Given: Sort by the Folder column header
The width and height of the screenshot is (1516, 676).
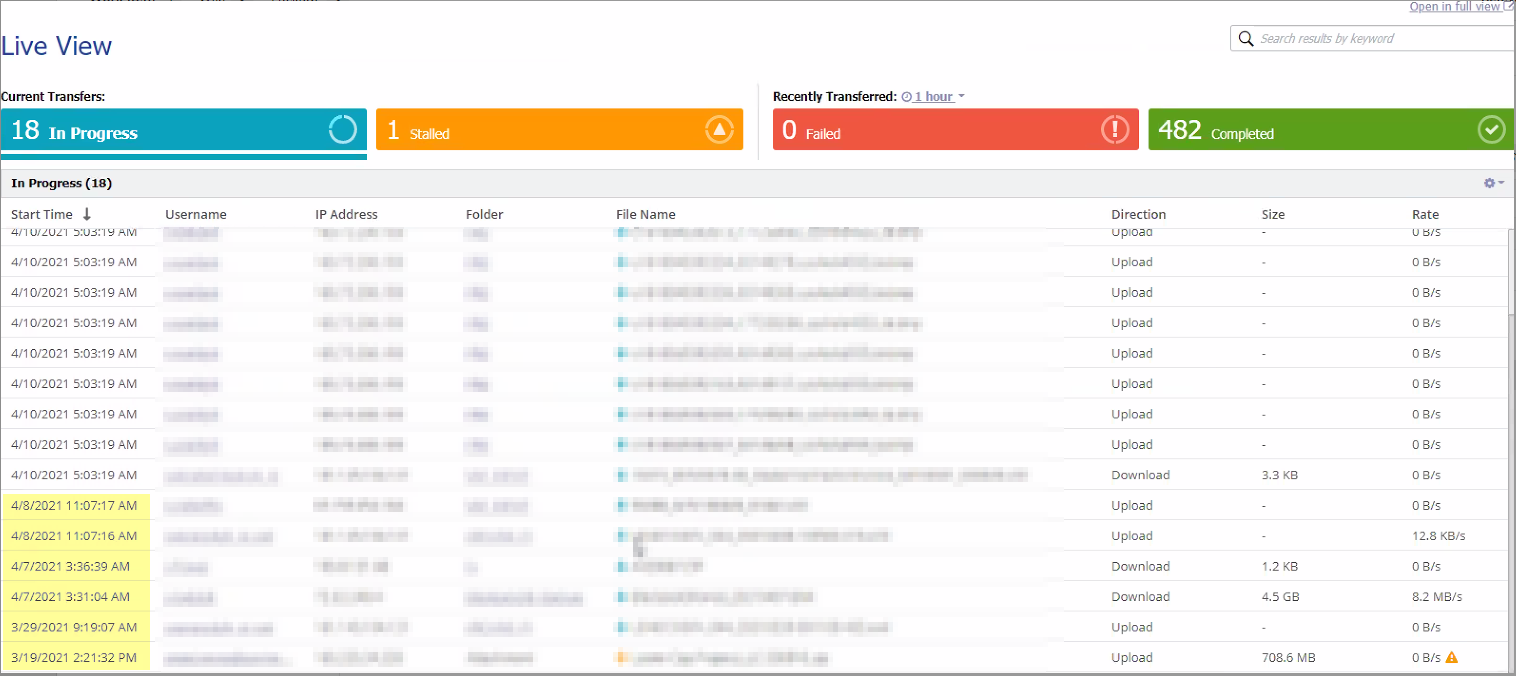Looking at the screenshot, I should (485, 214).
